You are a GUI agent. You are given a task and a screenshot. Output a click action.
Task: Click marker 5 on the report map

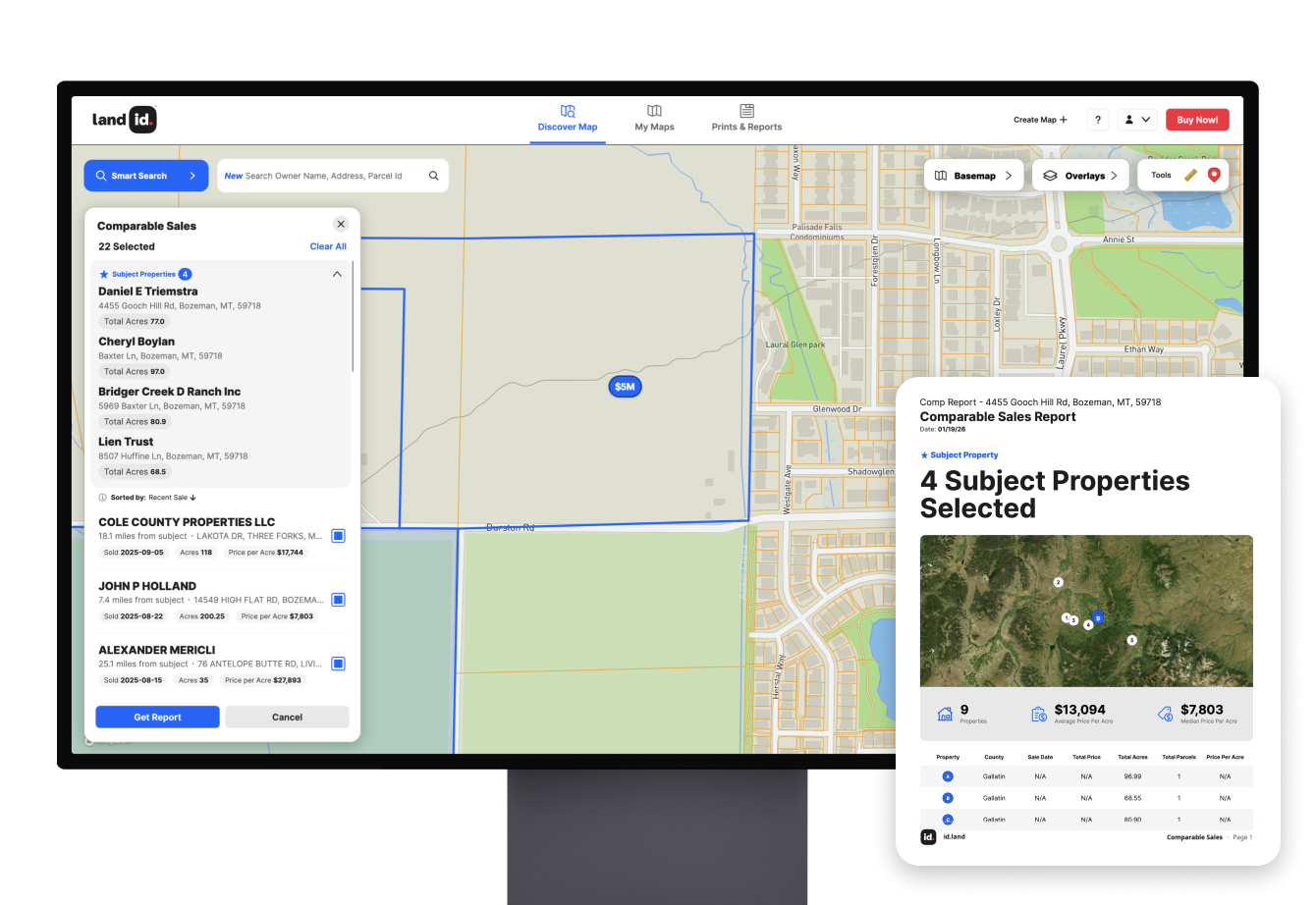click(x=1131, y=640)
